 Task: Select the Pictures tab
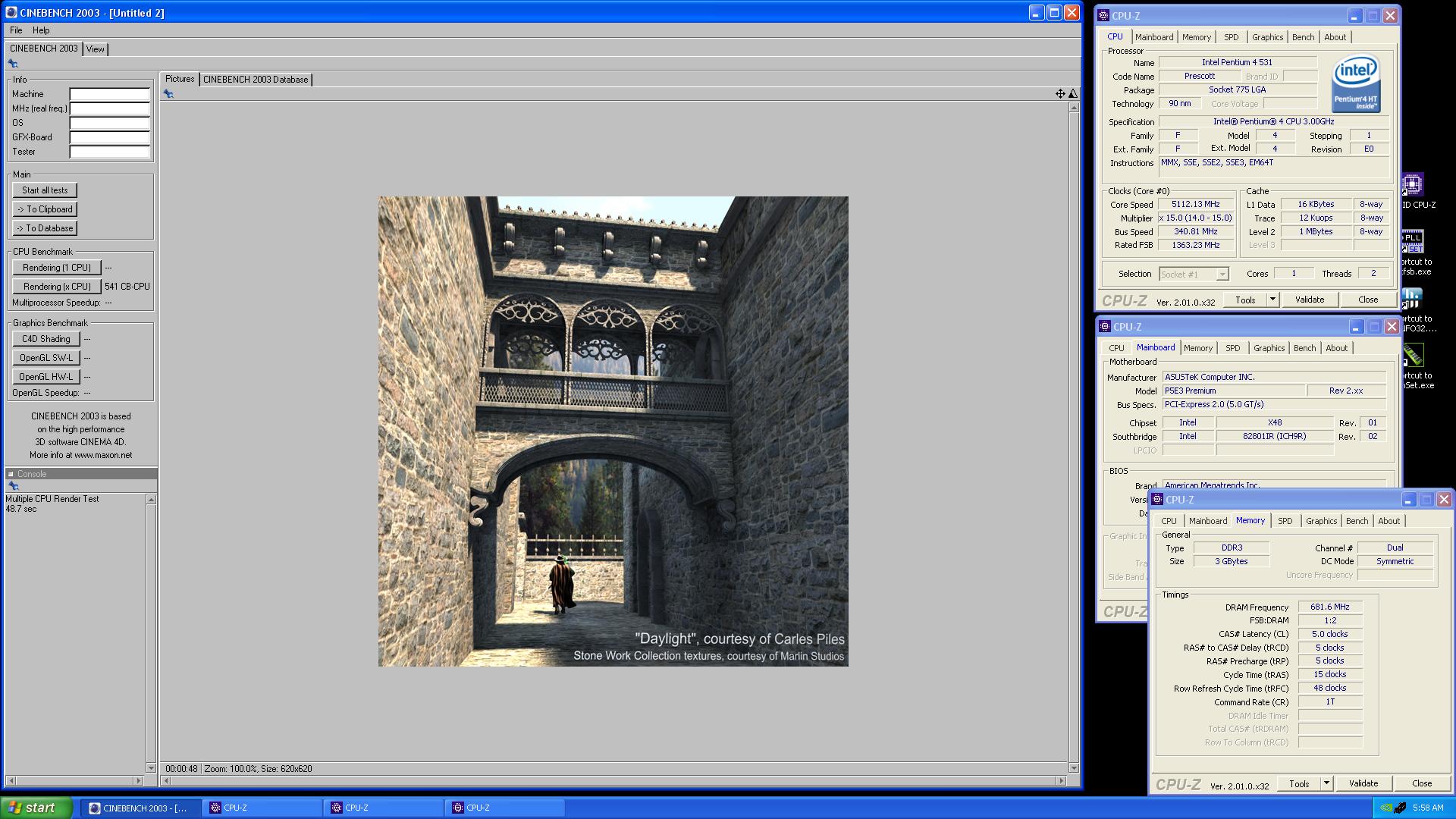pyautogui.click(x=180, y=79)
